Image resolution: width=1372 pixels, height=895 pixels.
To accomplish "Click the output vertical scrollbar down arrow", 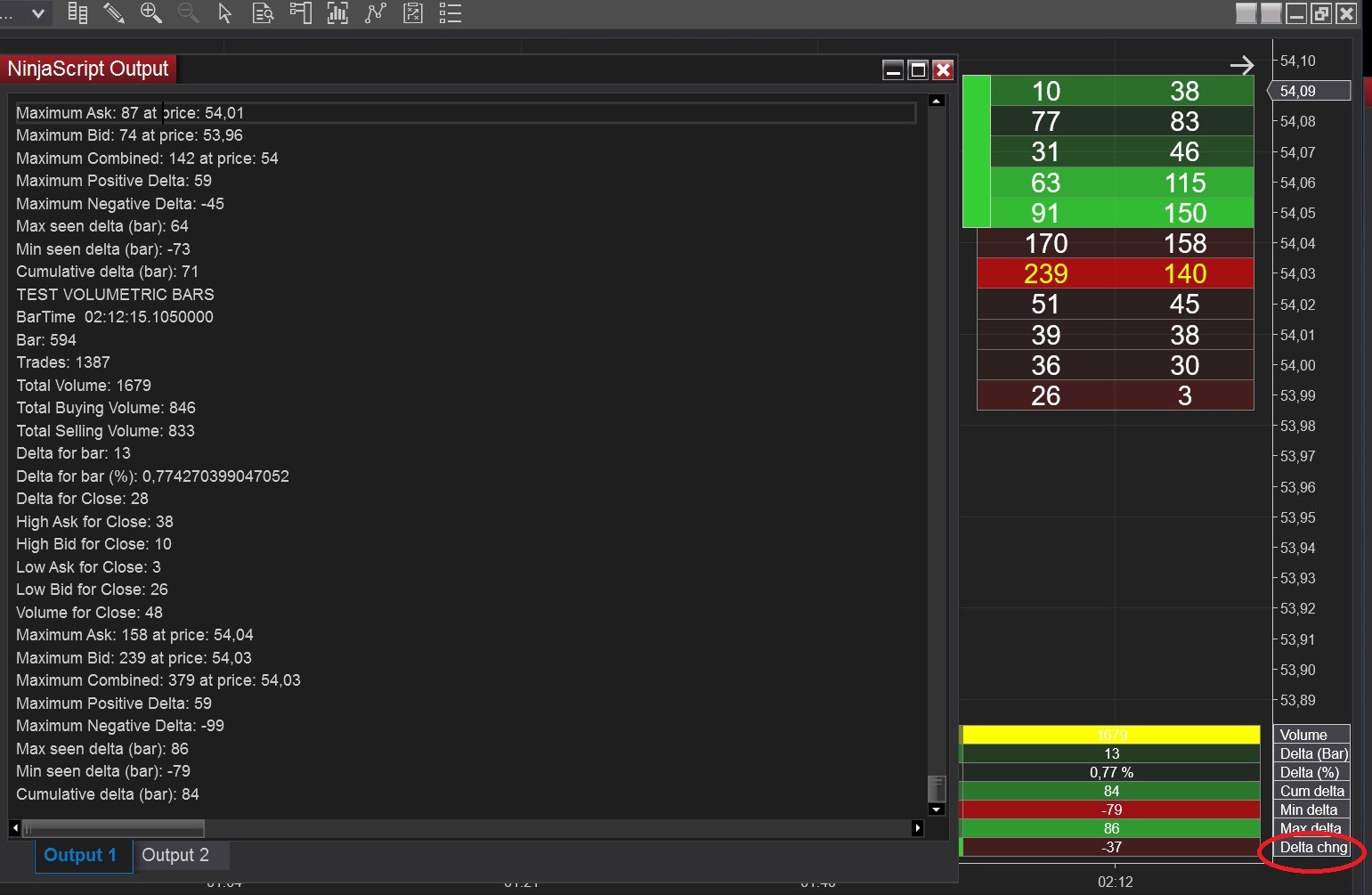I will tap(936, 810).
